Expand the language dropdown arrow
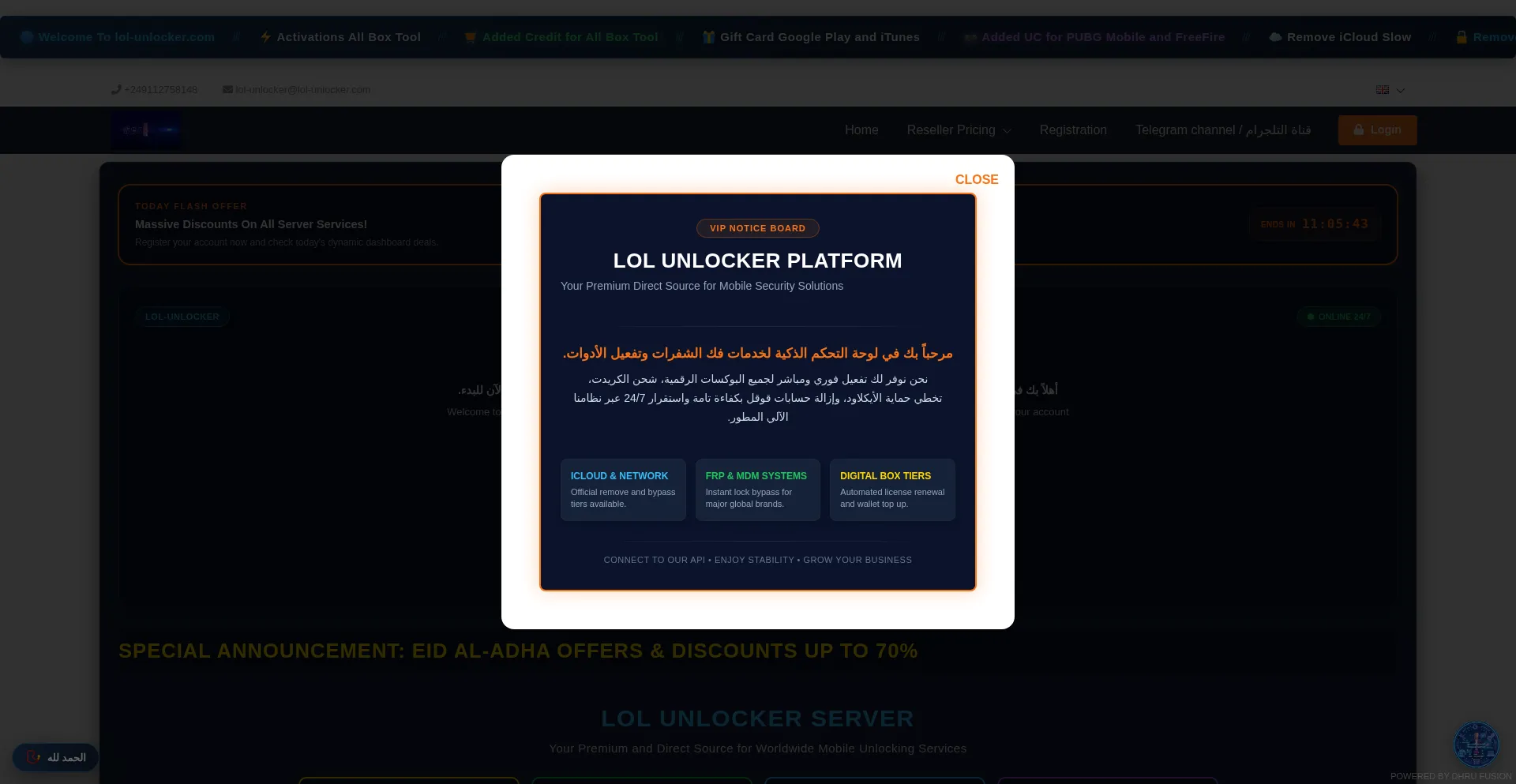1516x784 pixels. [1400, 91]
